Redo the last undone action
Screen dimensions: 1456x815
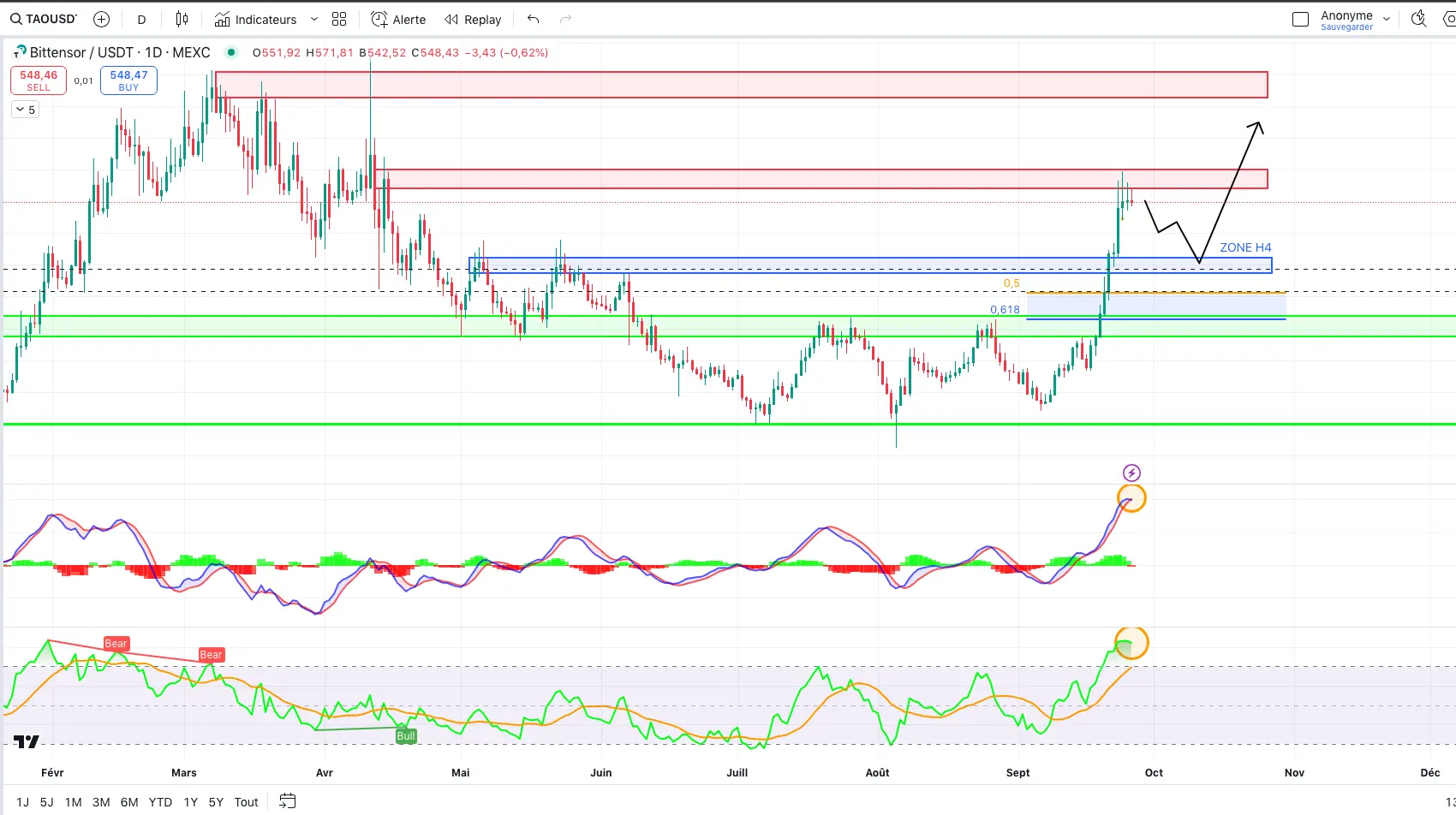[565, 19]
